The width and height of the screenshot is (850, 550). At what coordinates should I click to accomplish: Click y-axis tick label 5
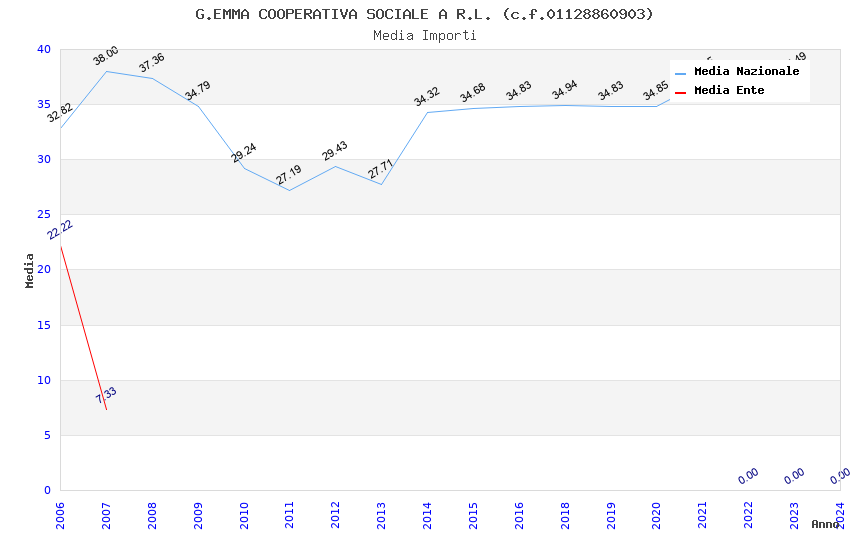click(x=48, y=435)
